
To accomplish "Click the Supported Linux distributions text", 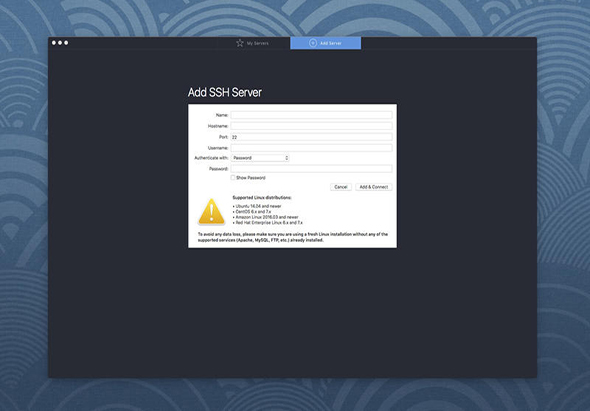I will pos(262,197).
